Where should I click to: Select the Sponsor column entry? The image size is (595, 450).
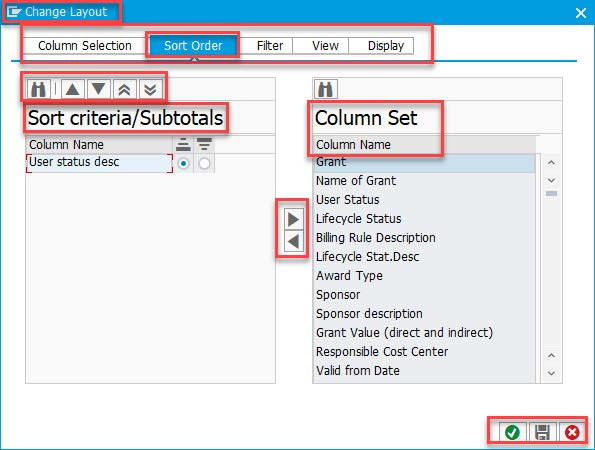pos(425,295)
